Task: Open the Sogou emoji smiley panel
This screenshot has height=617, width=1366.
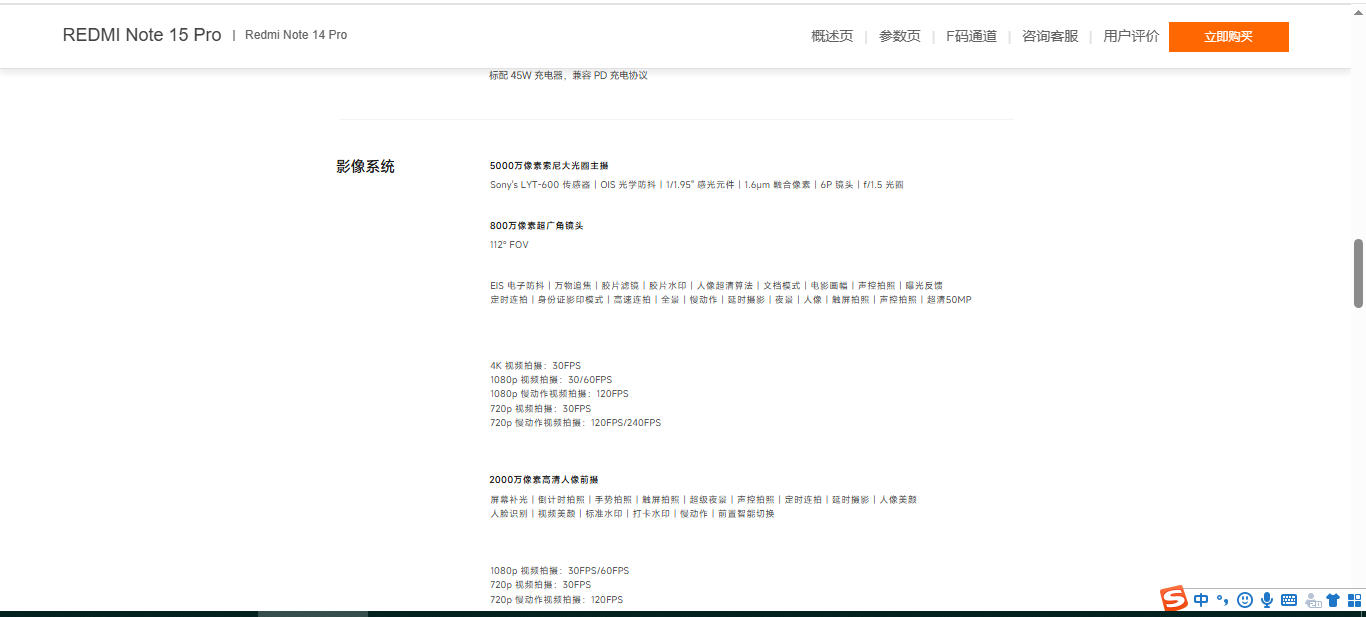Action: (x=1245, y=600)
